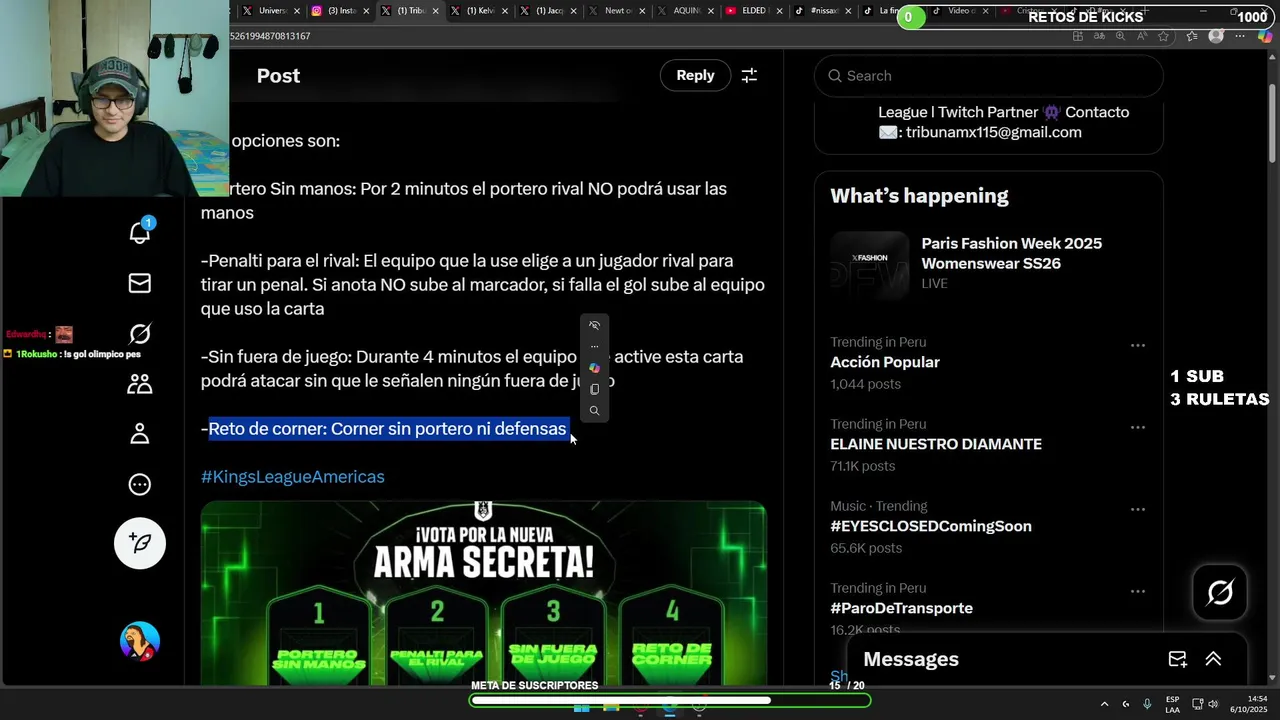Click the selected 'Reto de corner' text
Image resolution: width=1280 pixels, height=720 pixels.
tap(387, 429)
